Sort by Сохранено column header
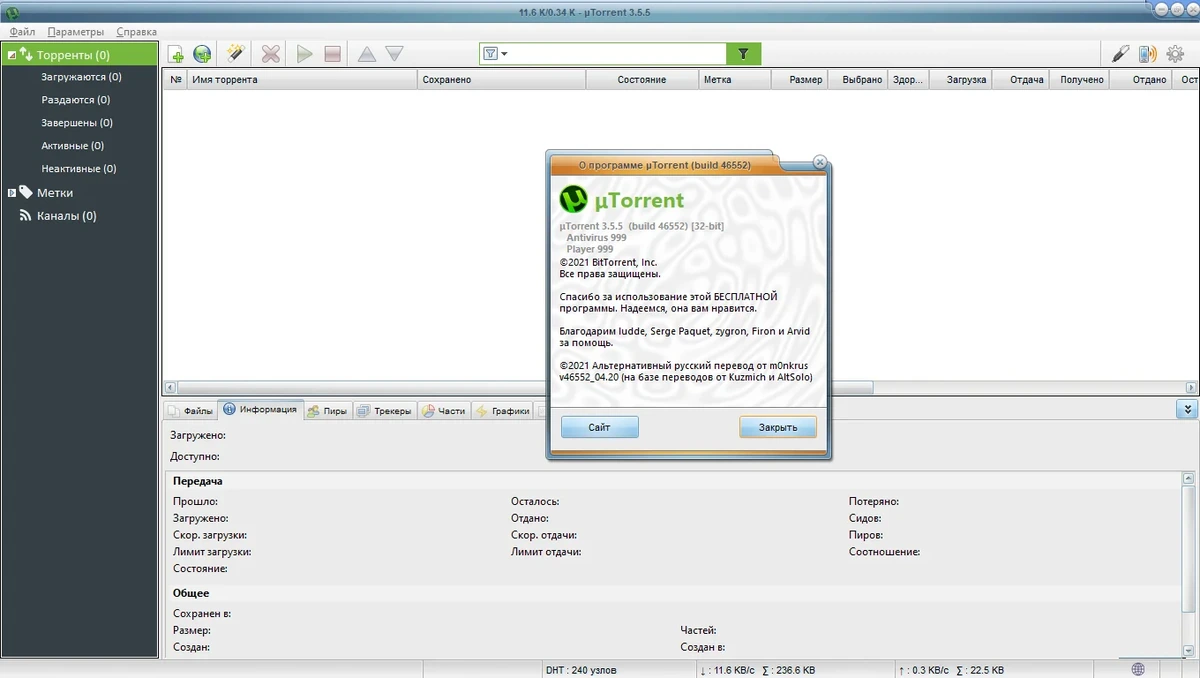 point(501,80)
